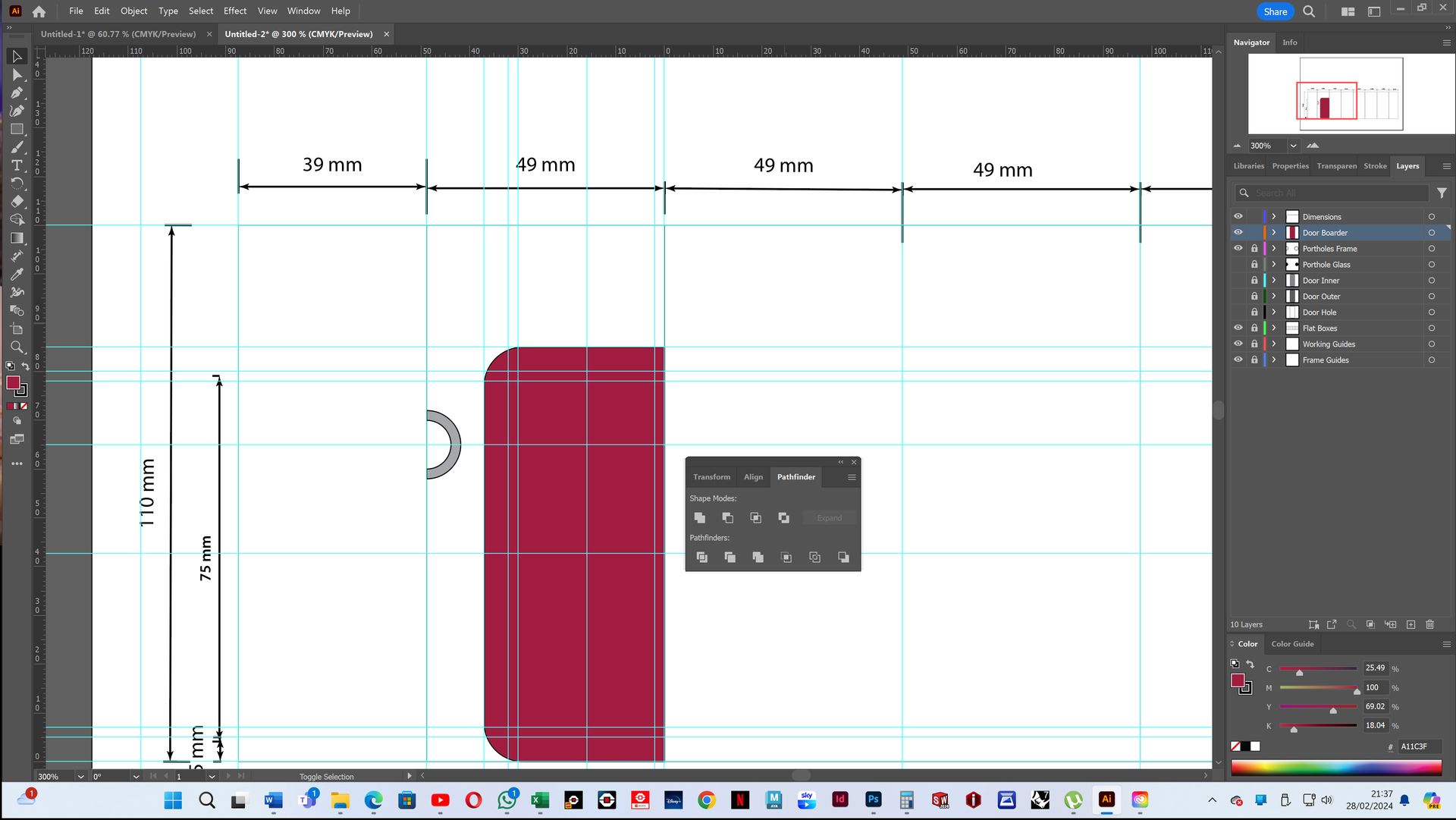Click the Magenta slider in Color panel
The width and height of the screenshot is (1456, 820).
(x=1318, y=687)
